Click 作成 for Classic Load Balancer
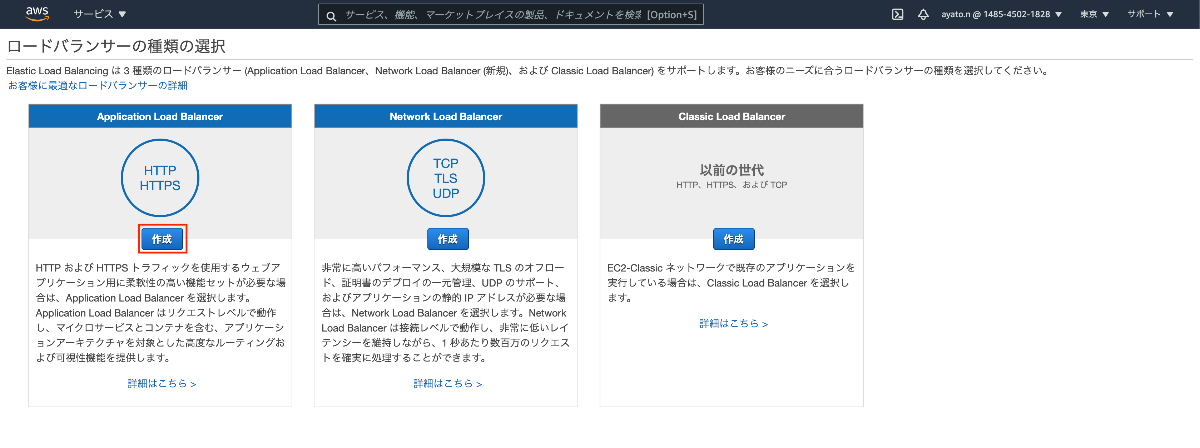This screenshot has height=448, width=1200. pos(733,239)
